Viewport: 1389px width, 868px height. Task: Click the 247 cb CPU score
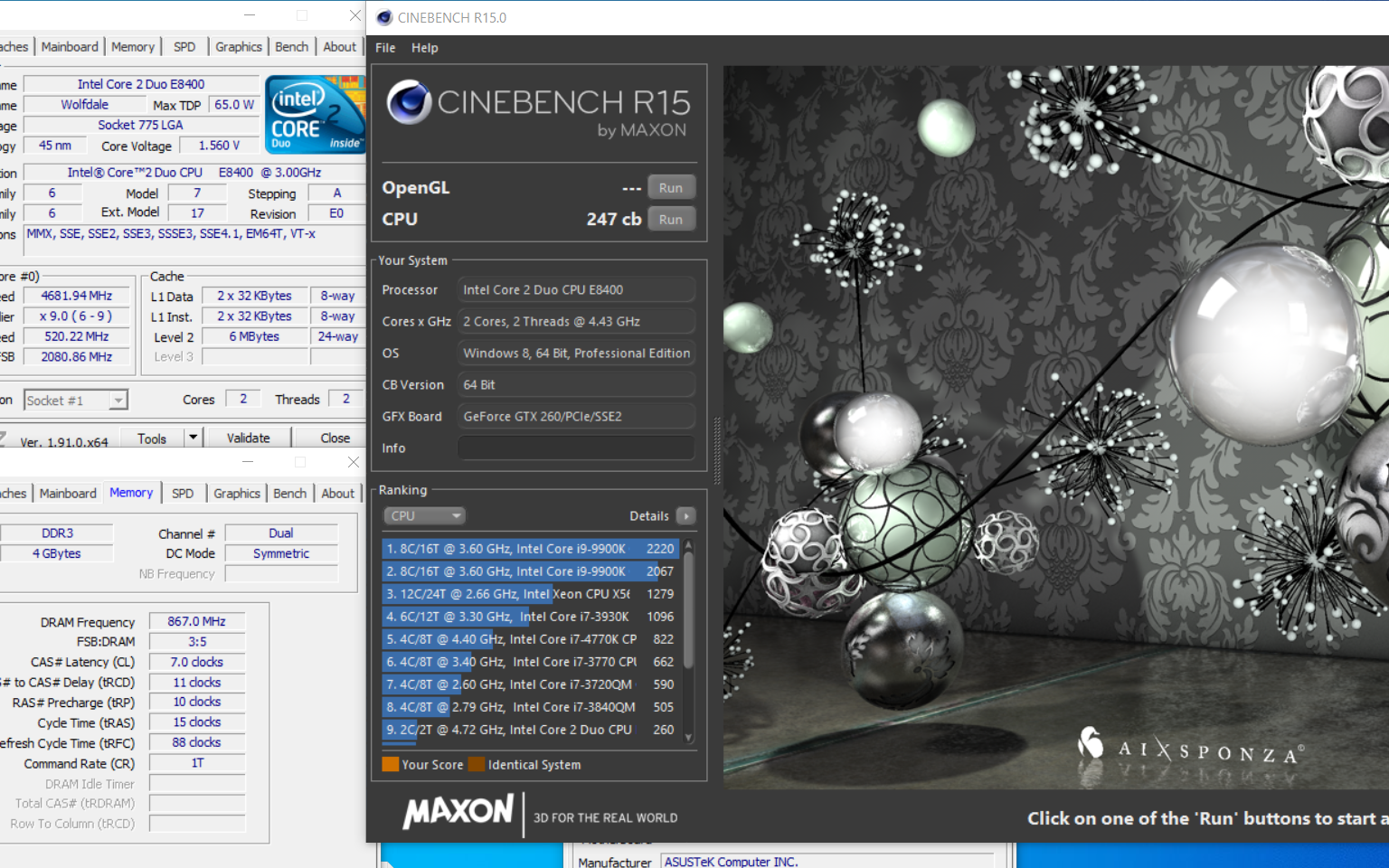pos(614,220)
